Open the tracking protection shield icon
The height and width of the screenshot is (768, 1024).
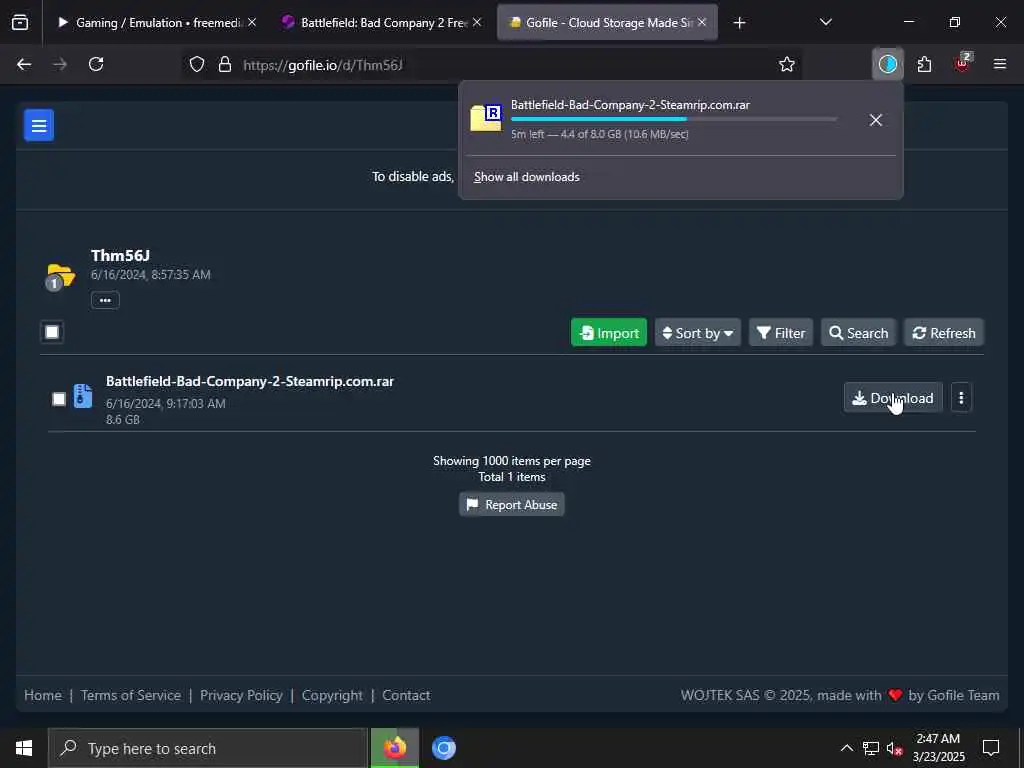click(x=197, y=64)
